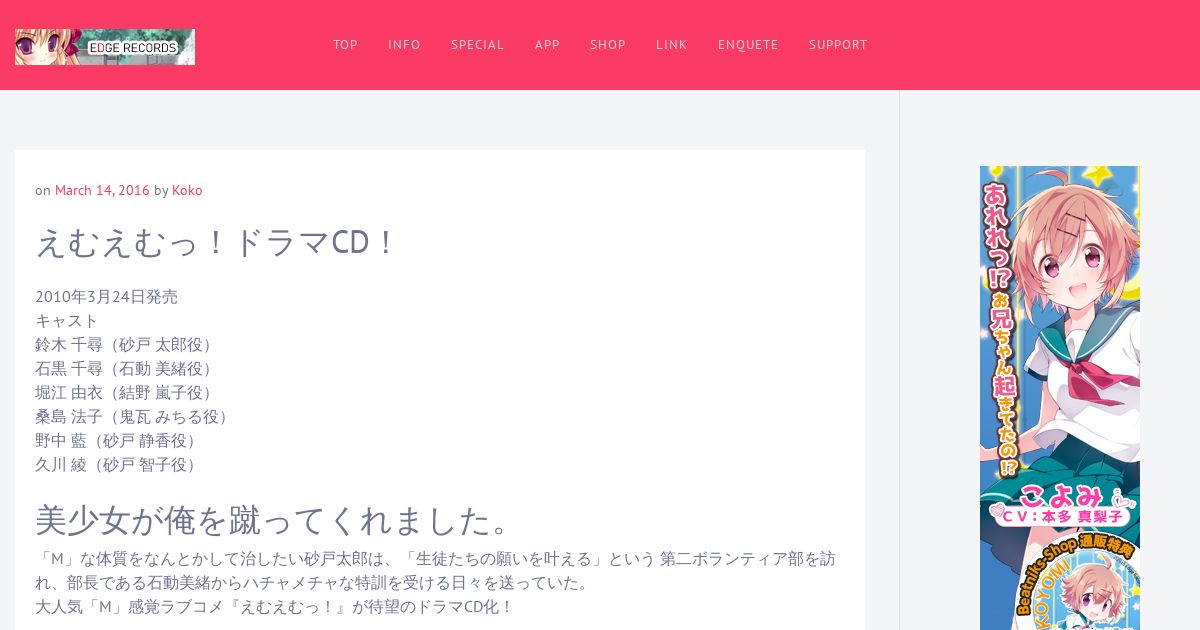
Task: Click the 久川 綾（砂戸 智子役） cast line
Action: click(119, 465)
